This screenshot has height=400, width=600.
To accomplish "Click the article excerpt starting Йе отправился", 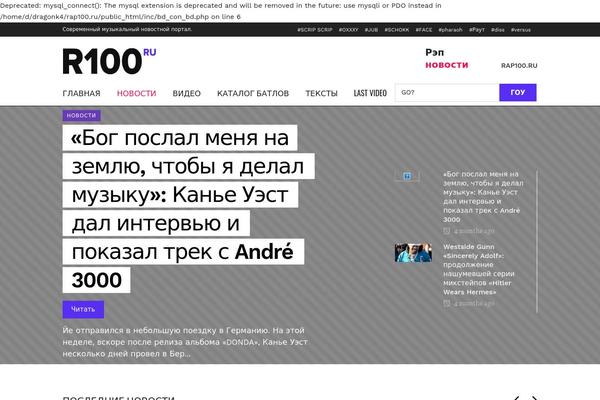I will point(185,342).
